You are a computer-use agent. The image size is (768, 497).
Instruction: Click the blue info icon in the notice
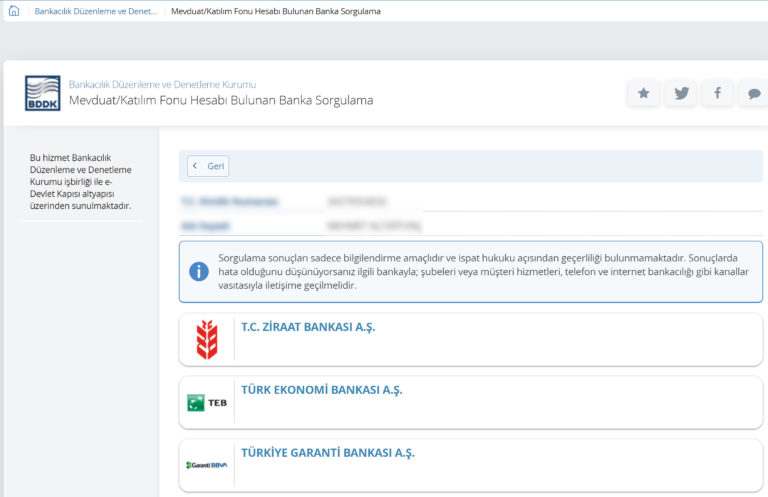(200, 271)
